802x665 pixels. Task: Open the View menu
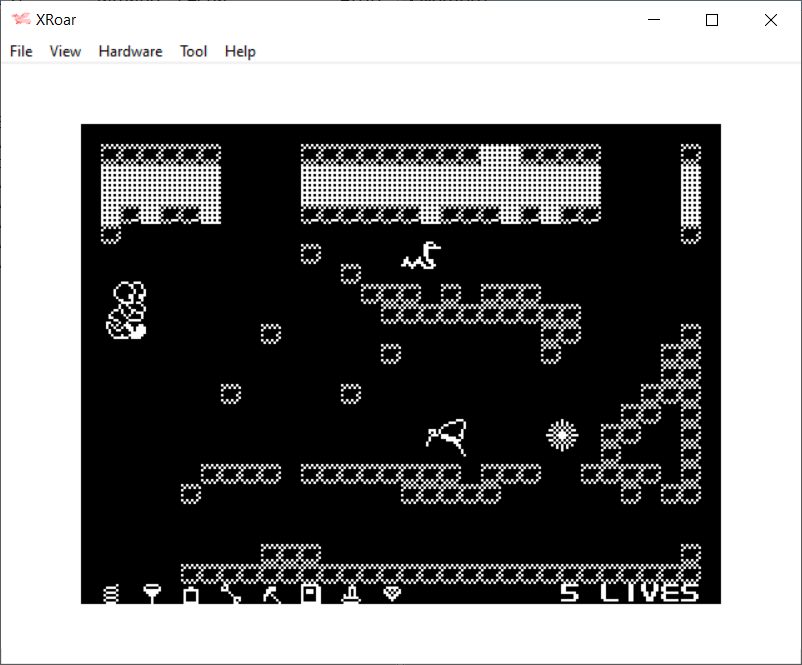point(65,51)
